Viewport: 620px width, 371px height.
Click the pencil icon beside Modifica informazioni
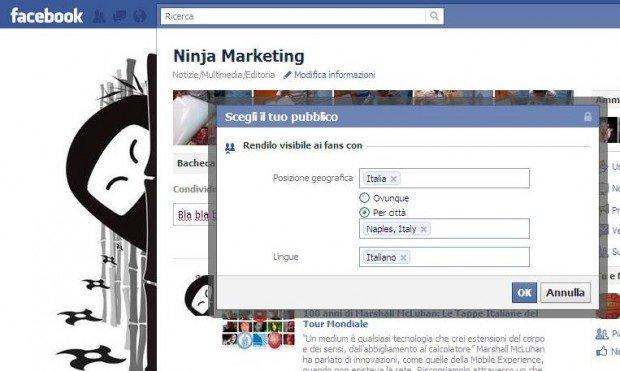[287, 75]
